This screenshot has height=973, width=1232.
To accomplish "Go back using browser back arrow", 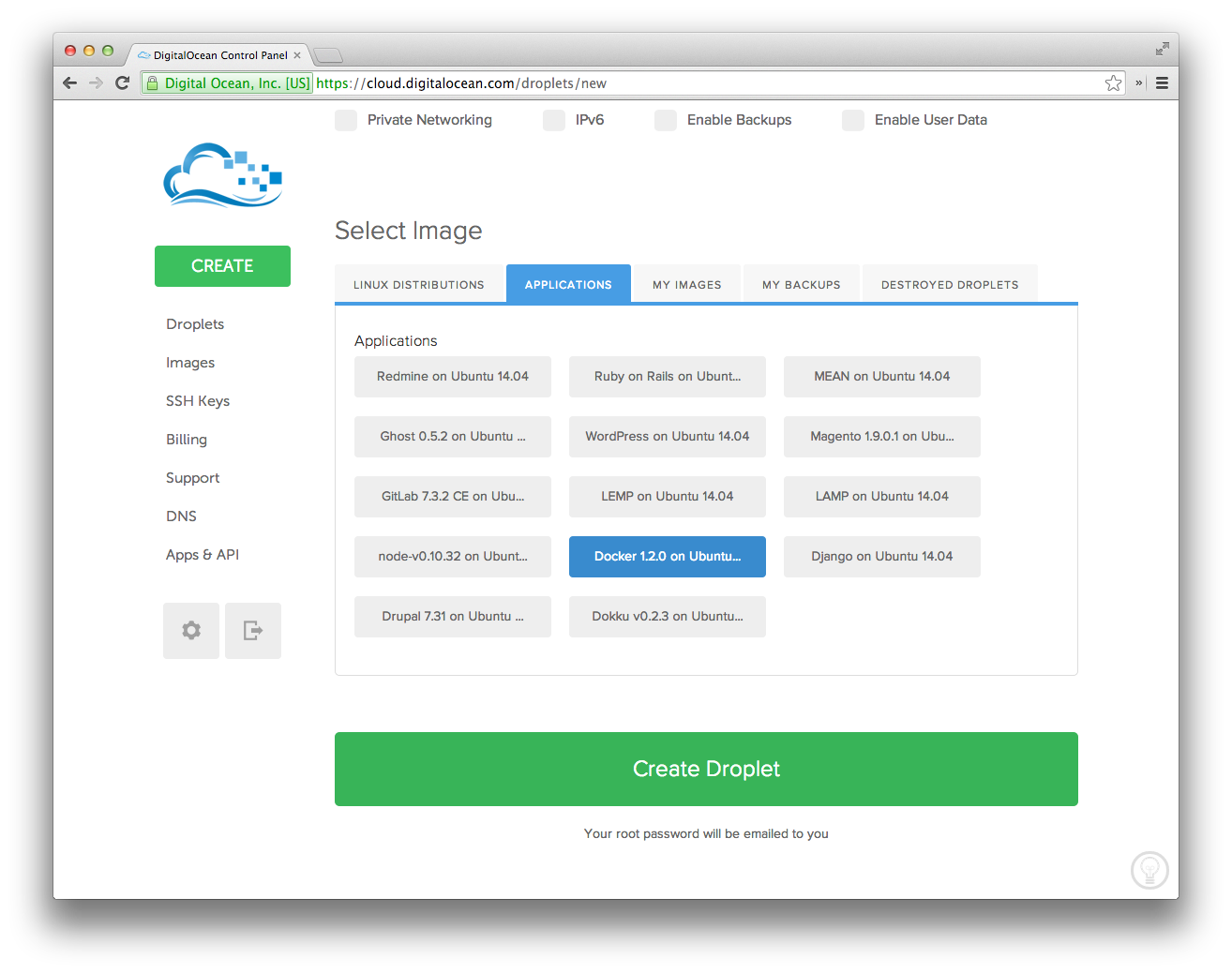I will [x=69, y=82].
